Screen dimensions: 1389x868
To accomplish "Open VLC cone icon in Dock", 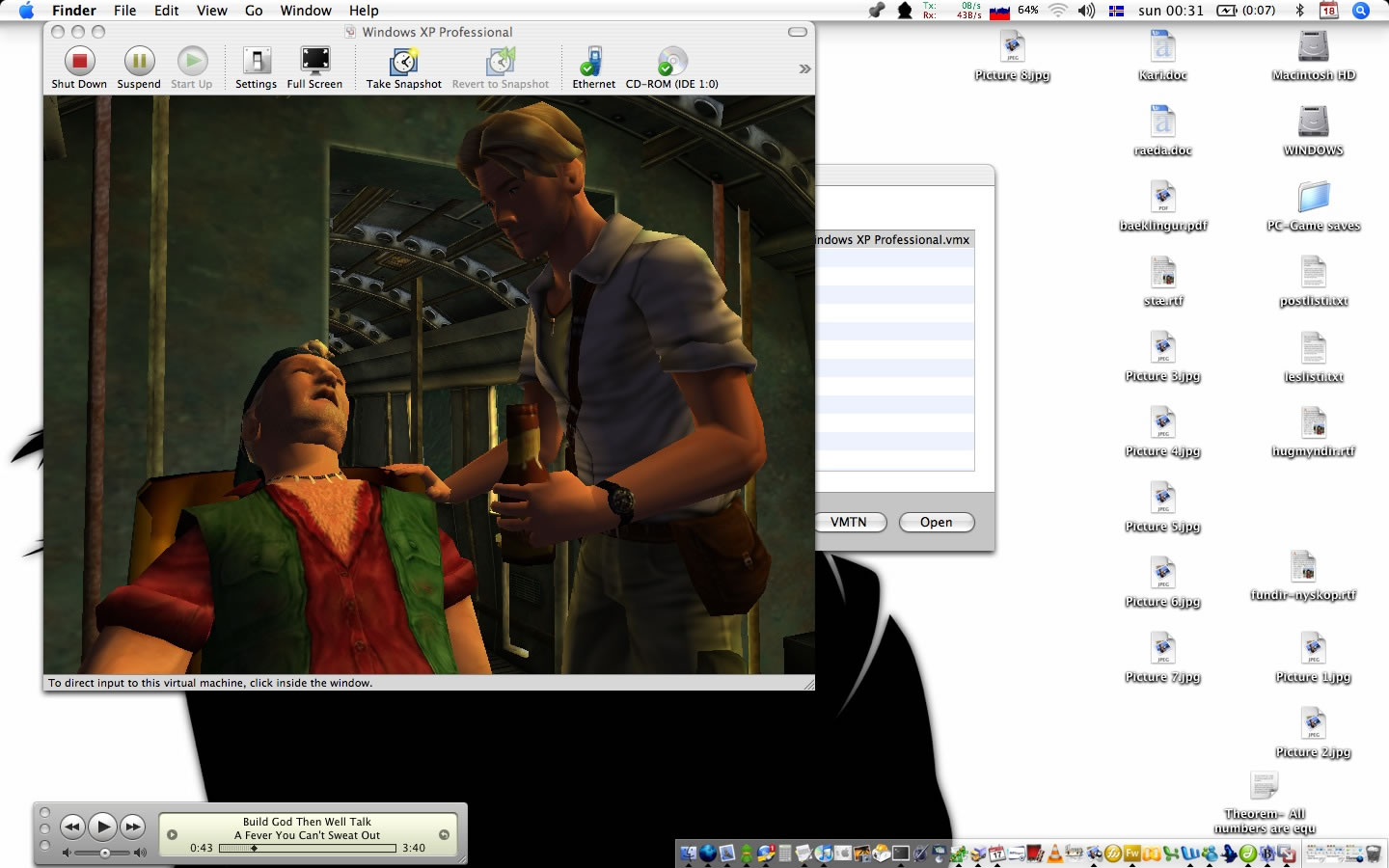I will 1055,853.
